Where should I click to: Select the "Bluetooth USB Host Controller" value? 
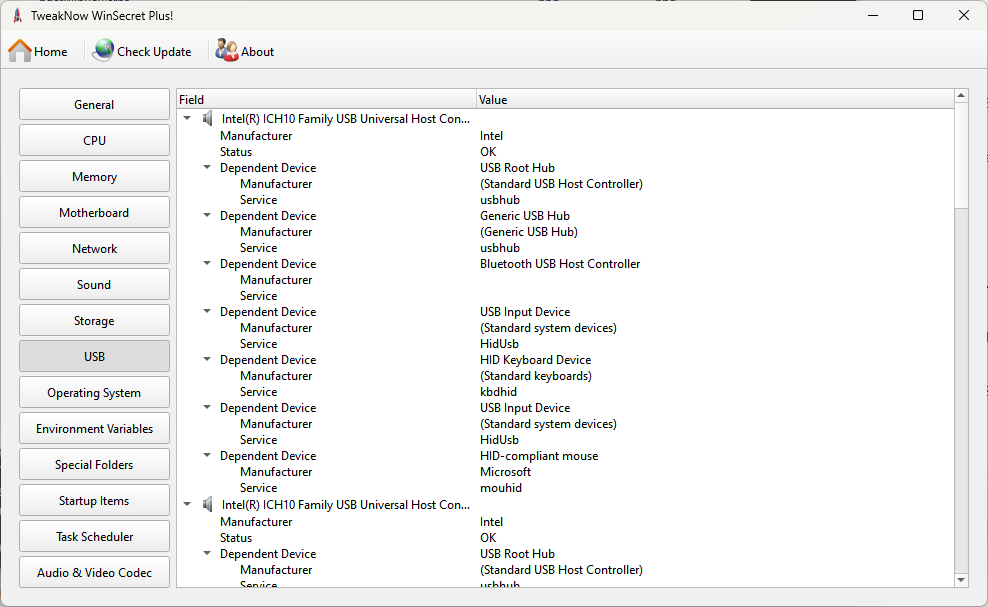tap(560, 263)
